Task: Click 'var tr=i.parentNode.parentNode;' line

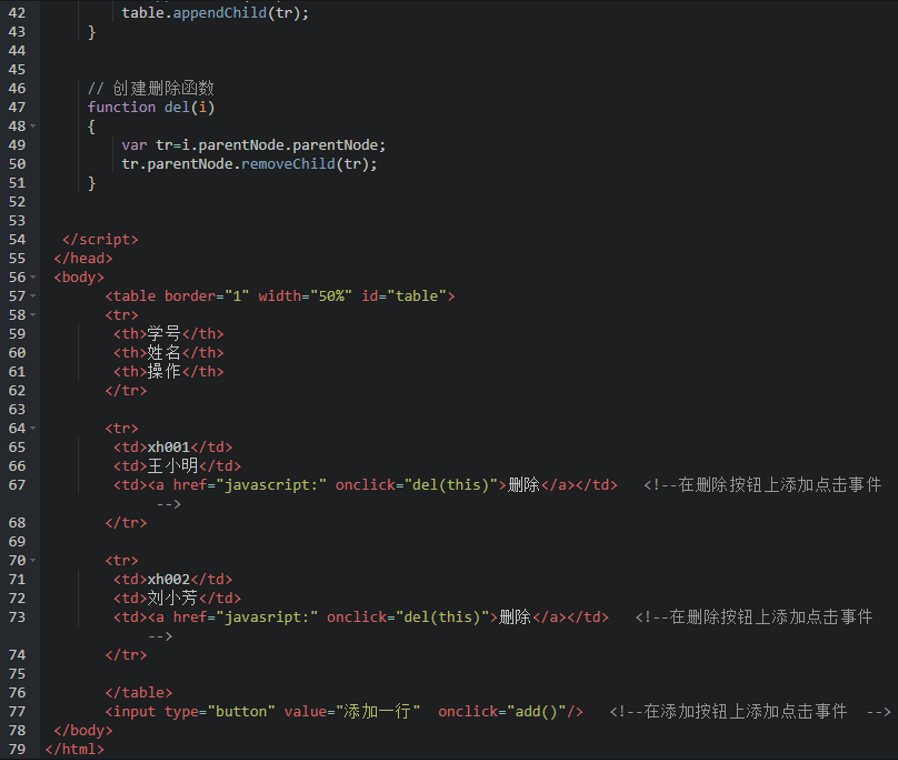Action: click(254, 145)
